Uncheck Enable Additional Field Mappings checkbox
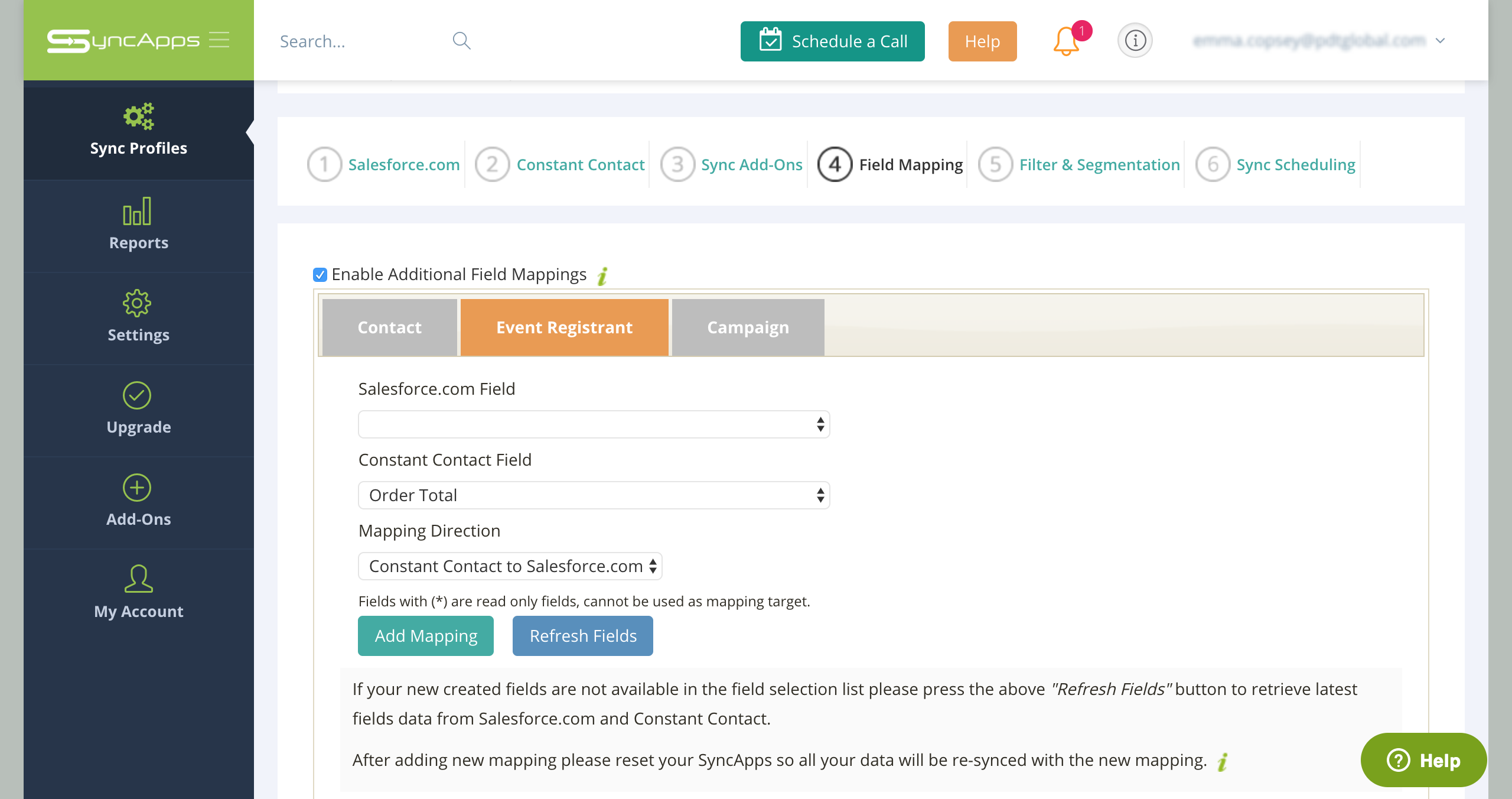 coord(320,275)
